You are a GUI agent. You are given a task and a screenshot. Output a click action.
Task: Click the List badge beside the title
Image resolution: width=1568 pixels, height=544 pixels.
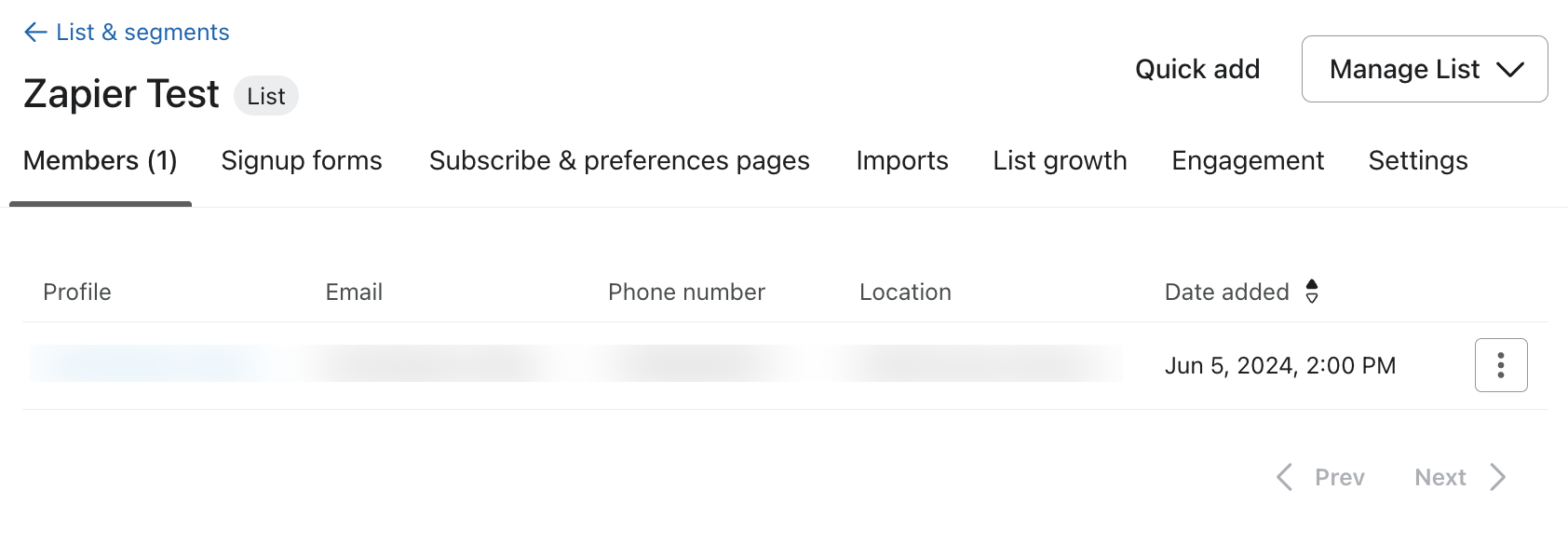(x=266, y=96)
